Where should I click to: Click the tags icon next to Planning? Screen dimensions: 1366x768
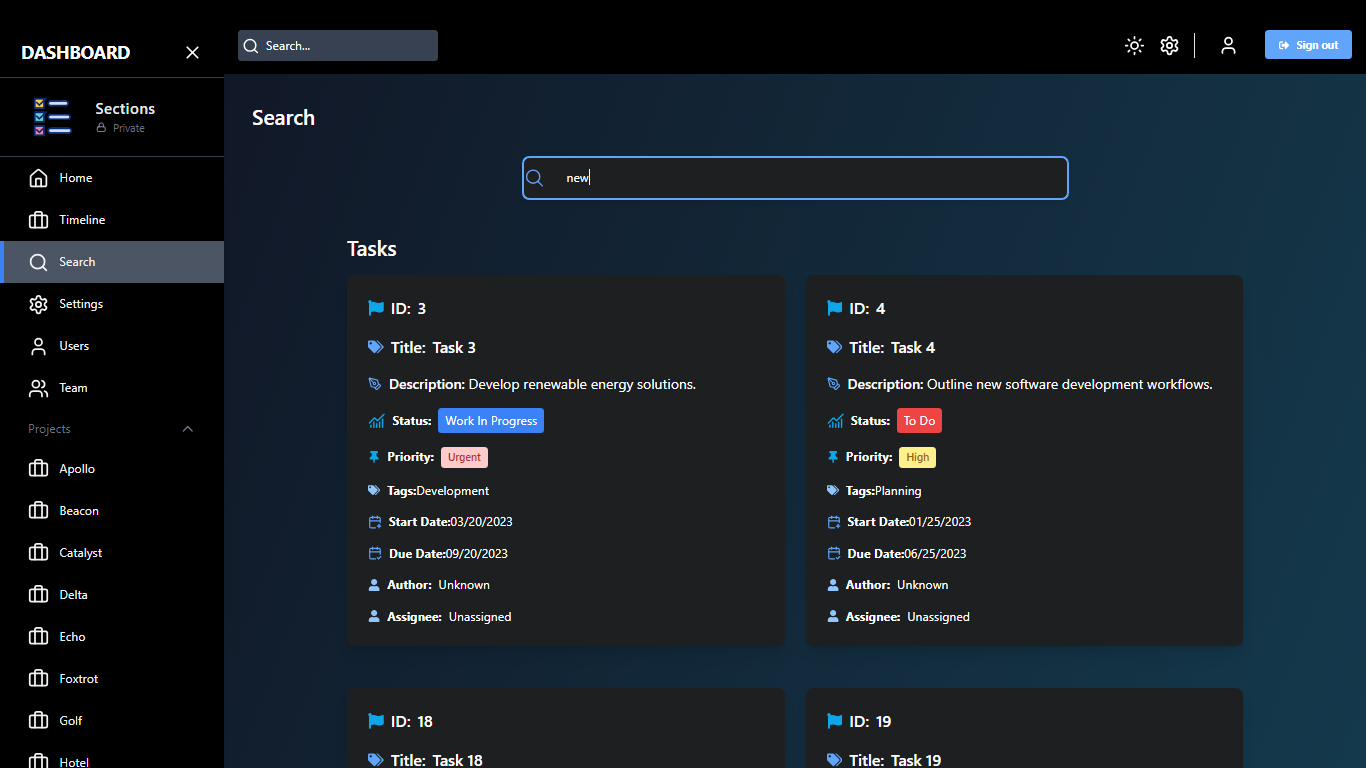pyautogui.click(x=832, y=491)
